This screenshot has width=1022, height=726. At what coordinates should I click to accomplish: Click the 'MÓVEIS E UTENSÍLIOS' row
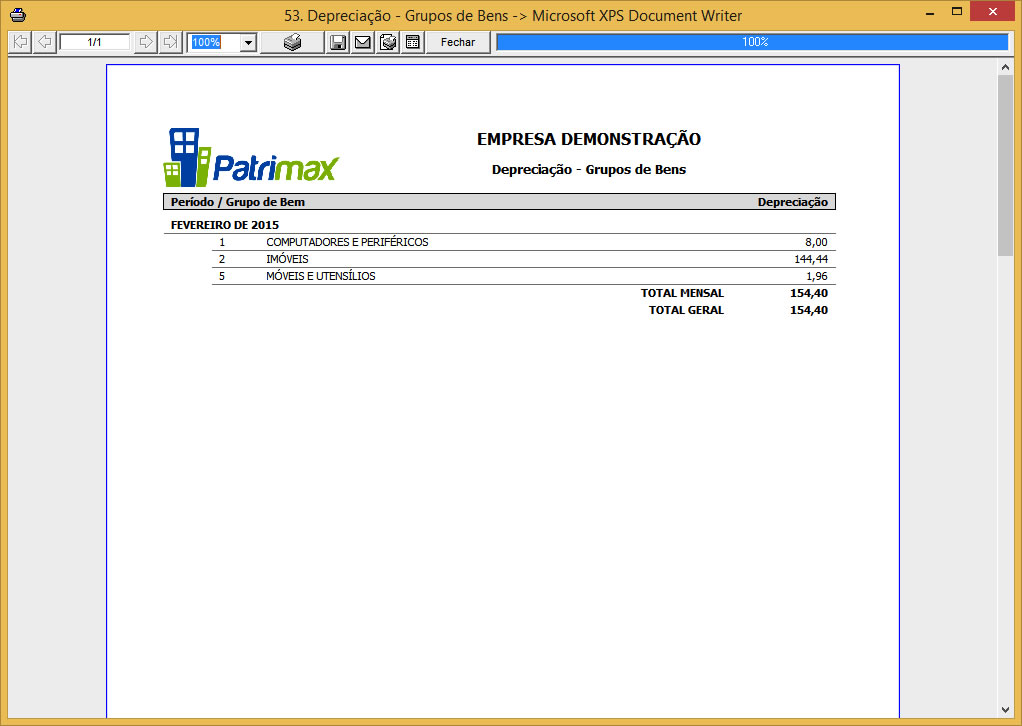click(523, 276)
